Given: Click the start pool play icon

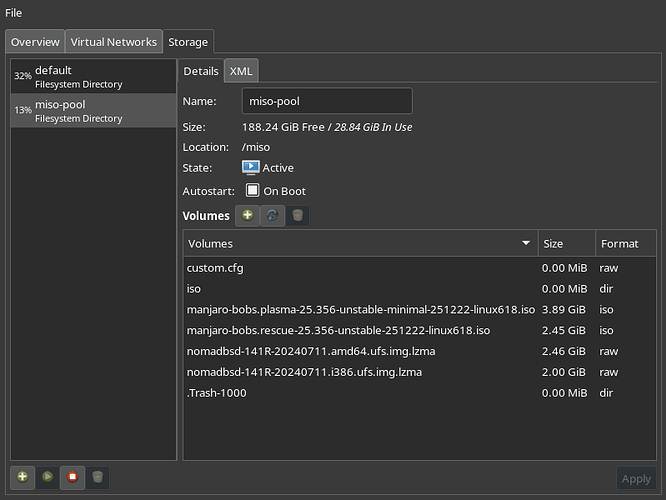Looking at the screenshot, I should click(x=47, y=477).
